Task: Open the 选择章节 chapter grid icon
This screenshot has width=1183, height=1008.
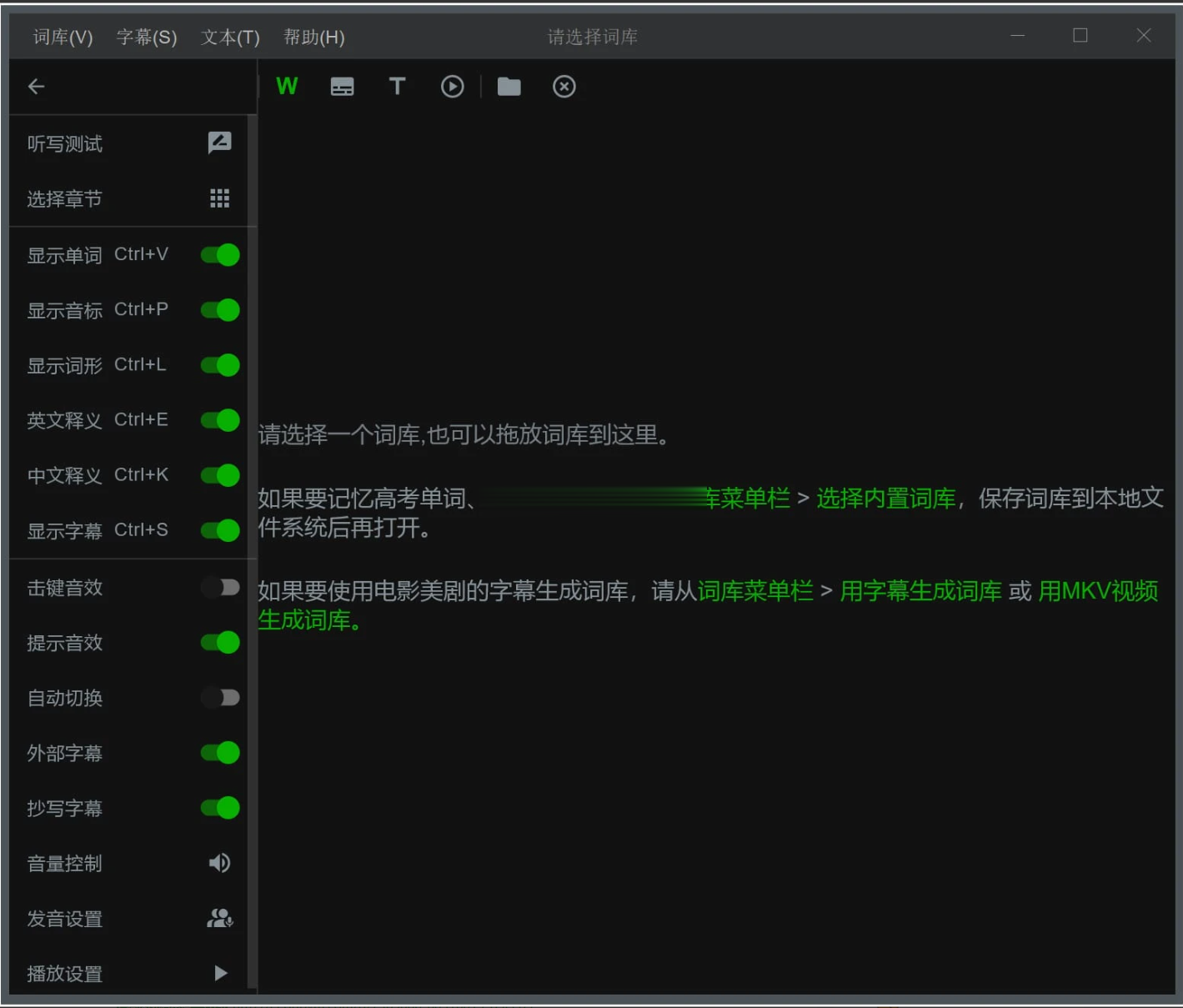Action: click(x=219, y=198)
